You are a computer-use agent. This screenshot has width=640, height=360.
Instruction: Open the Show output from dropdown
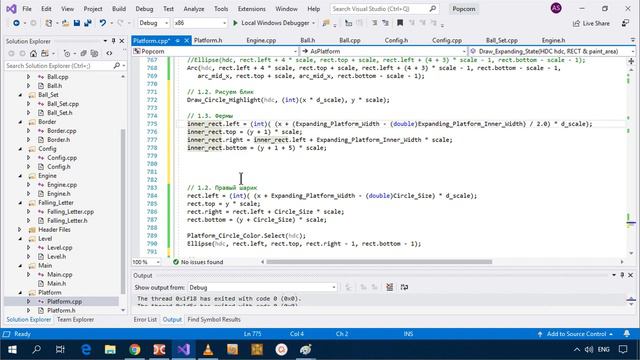[x=262, y=287]
